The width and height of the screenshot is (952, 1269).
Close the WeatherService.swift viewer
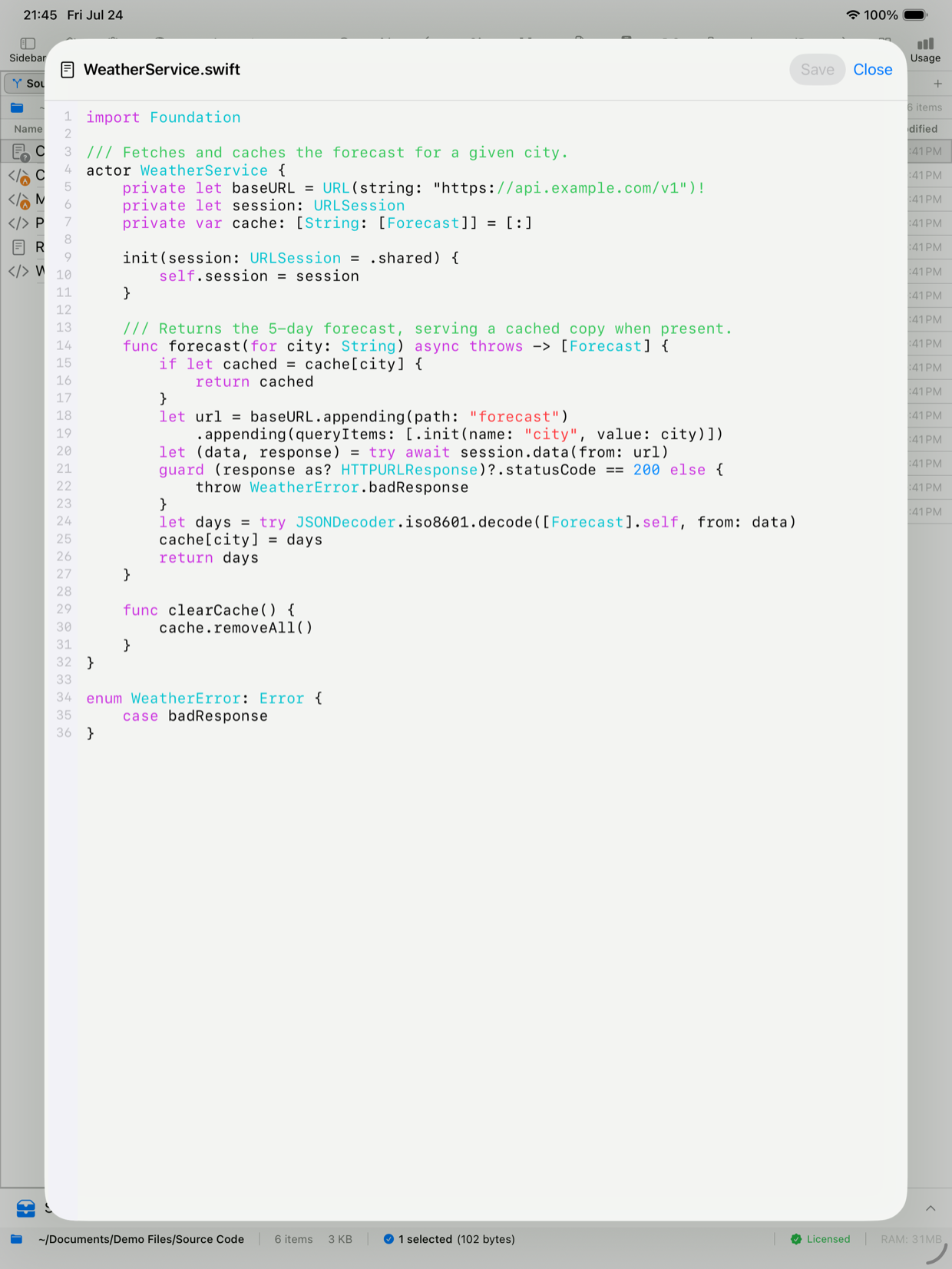(872, 69)
